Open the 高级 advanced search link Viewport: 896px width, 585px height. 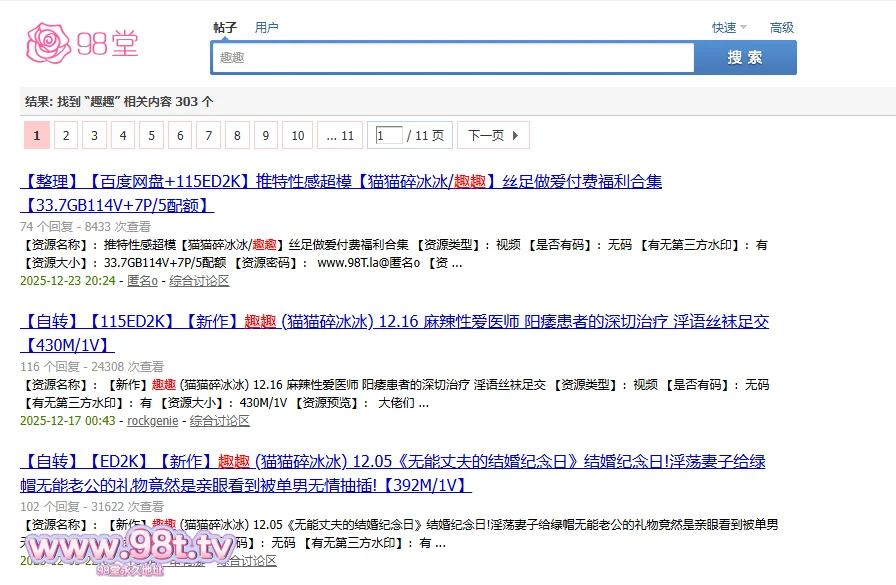point(781,28)
